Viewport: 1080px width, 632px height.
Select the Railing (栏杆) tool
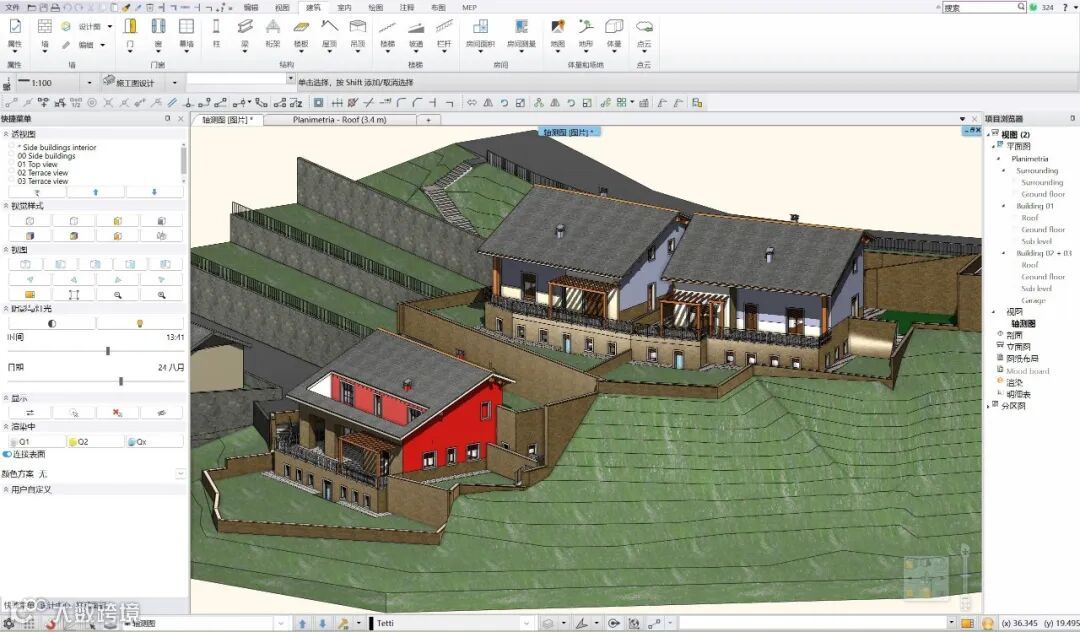click(x=444, y=34)
